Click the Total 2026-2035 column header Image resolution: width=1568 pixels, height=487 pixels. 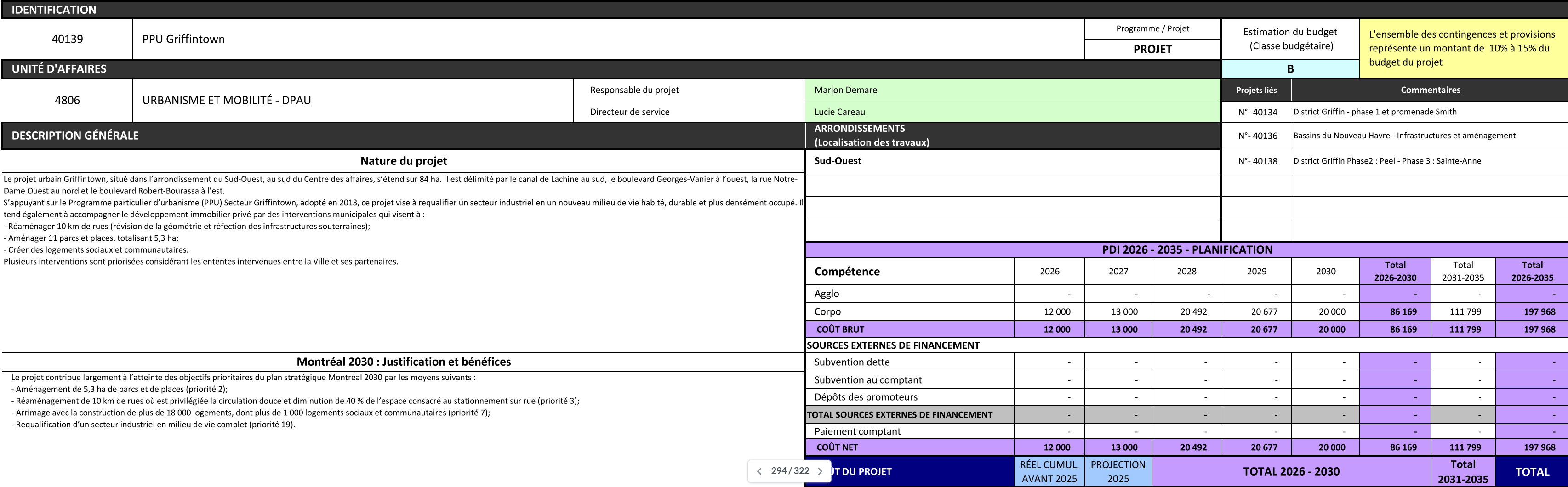(1532, 271)
